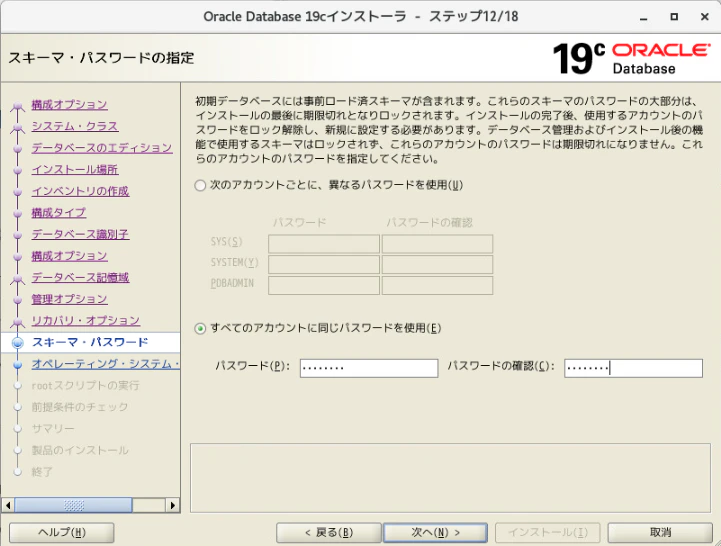Click step bullet beside スキーマ・パスワード
The height and width of the screenshot is (546, 721).
click(x=17, y=343)
